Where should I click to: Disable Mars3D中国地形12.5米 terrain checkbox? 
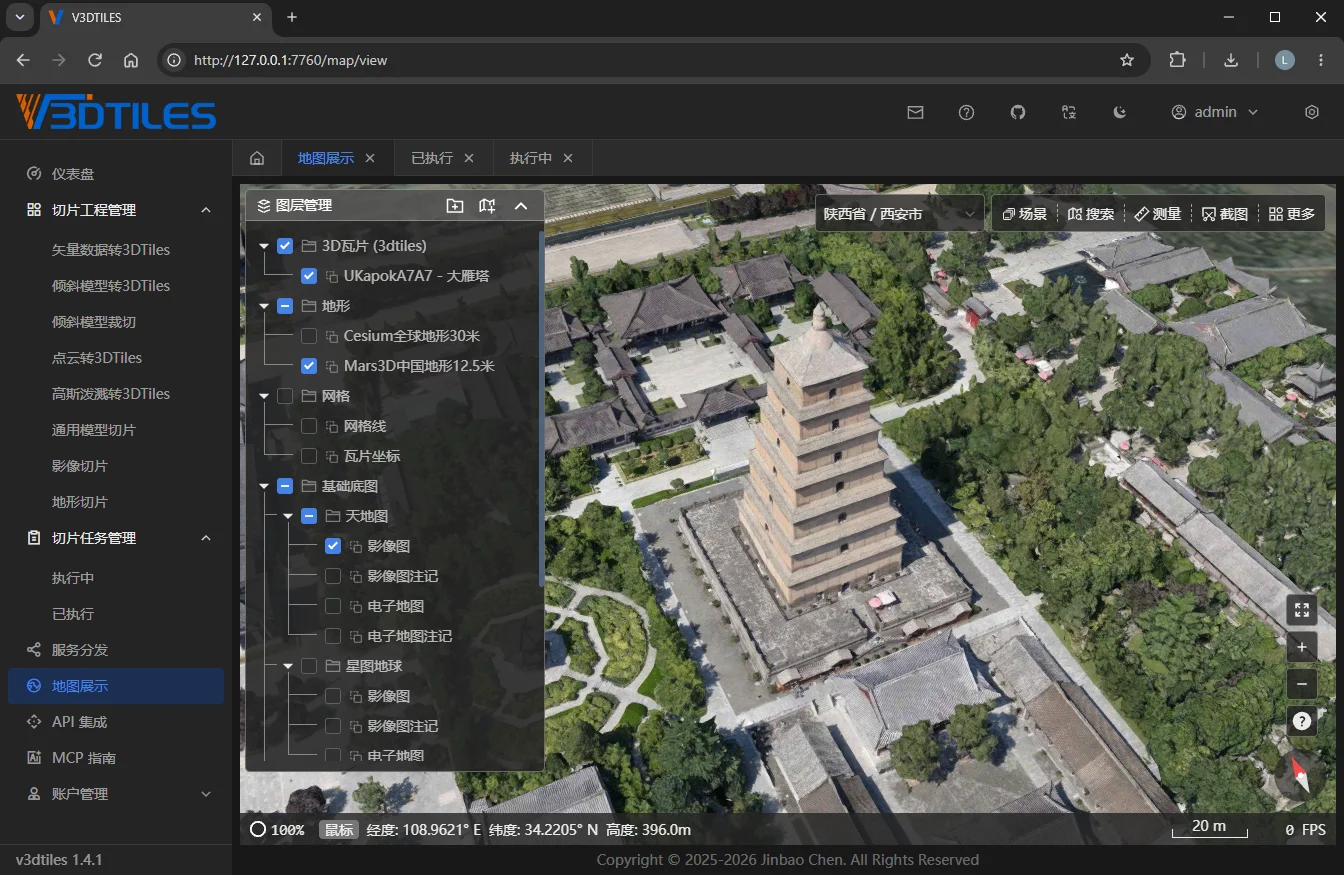click(x=309, y=366)
